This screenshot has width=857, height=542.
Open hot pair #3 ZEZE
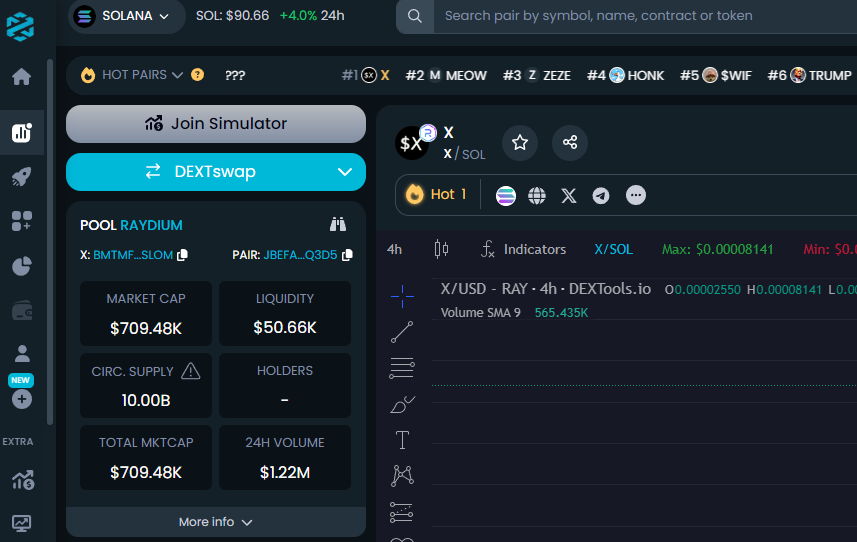pyautogui.click(x=537, y=75)
